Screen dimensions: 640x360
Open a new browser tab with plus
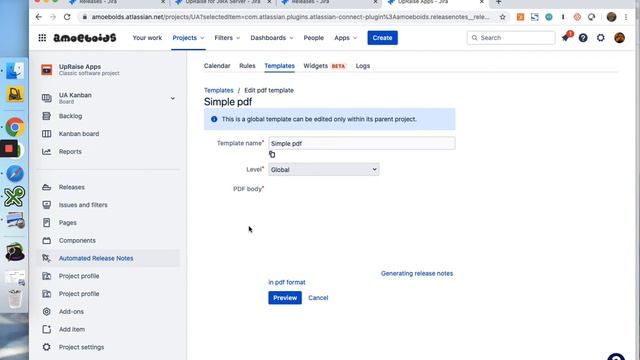pyautogui.click(x=498, y=2)
